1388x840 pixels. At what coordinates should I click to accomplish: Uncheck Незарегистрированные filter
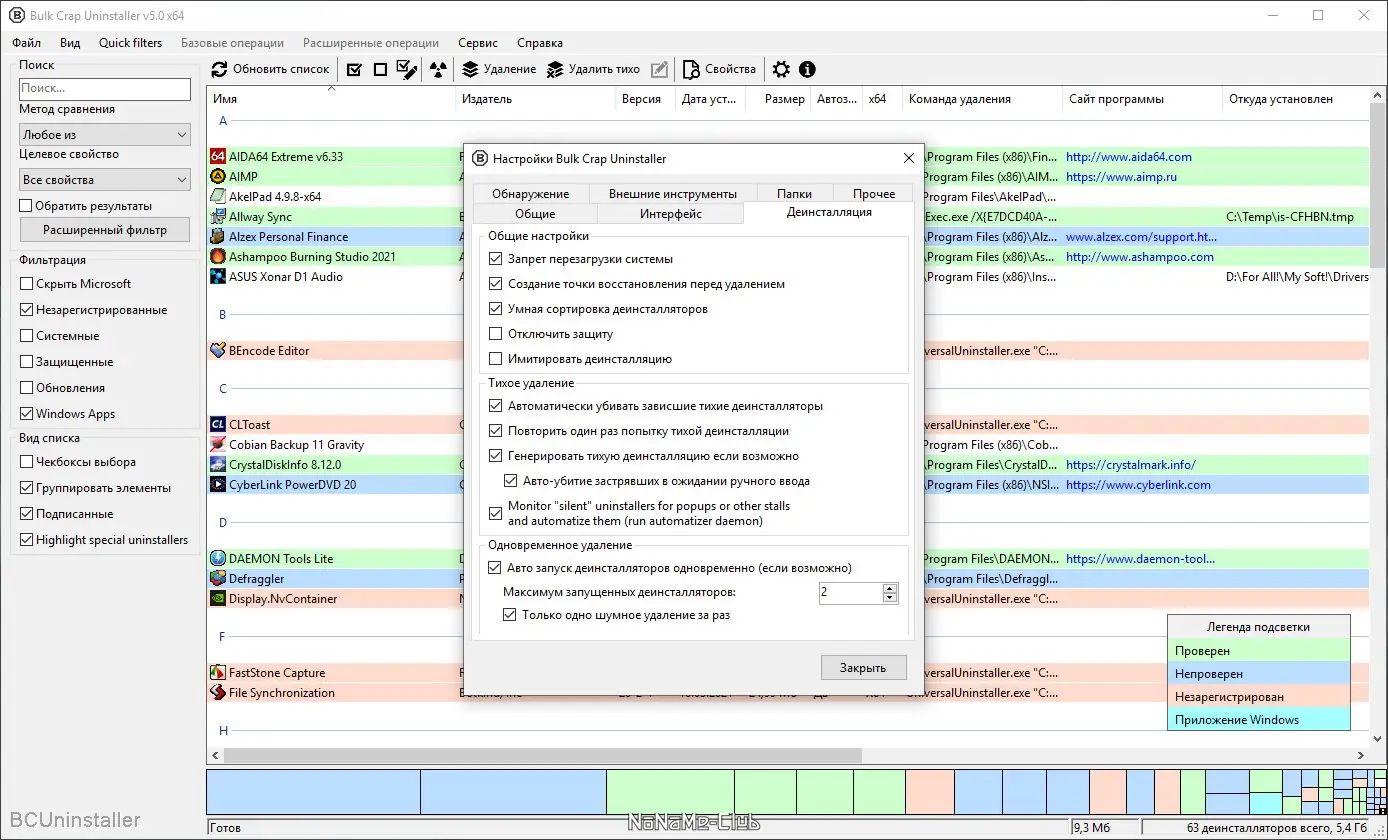(27, 310)
